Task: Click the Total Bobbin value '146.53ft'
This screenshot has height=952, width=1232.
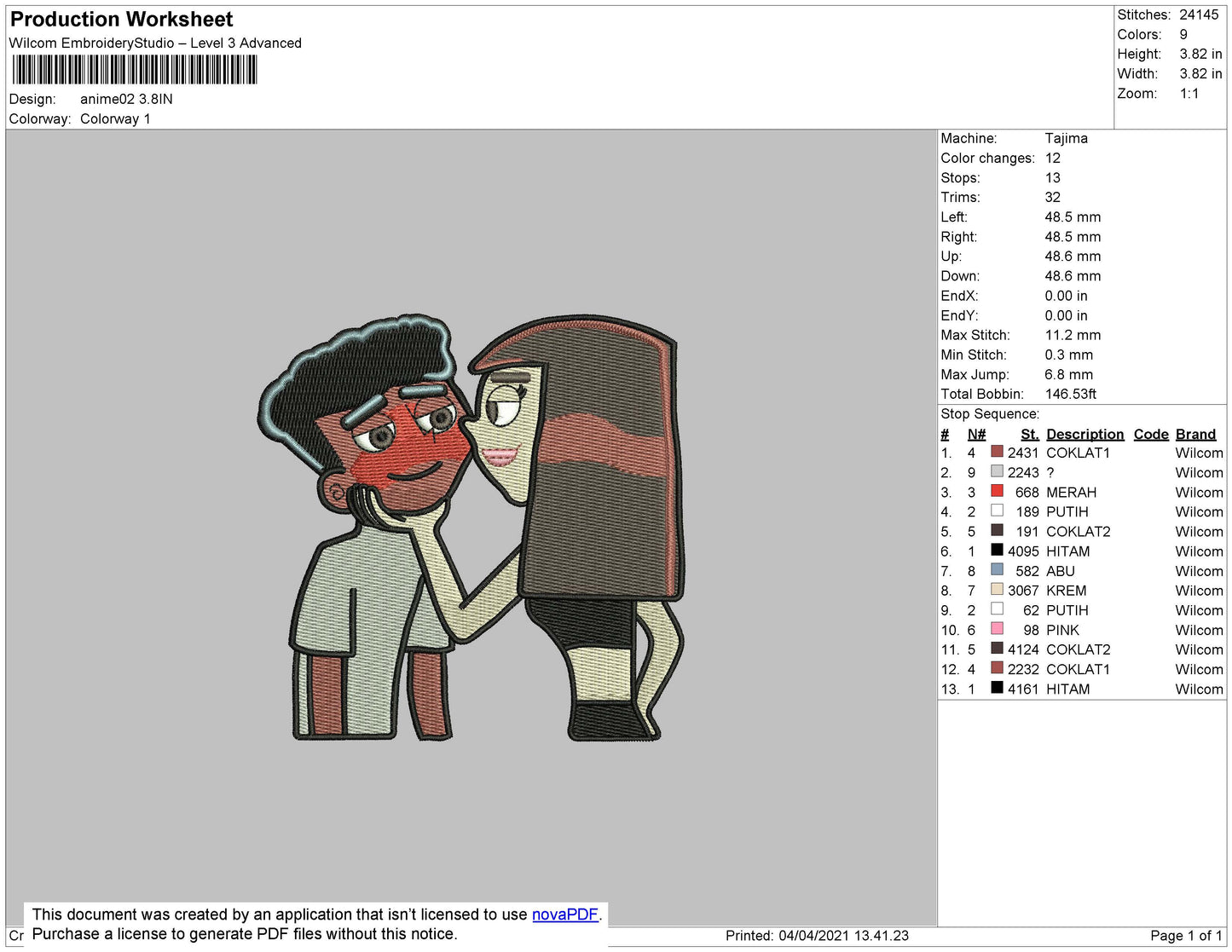Action: tap(1071, 394)
